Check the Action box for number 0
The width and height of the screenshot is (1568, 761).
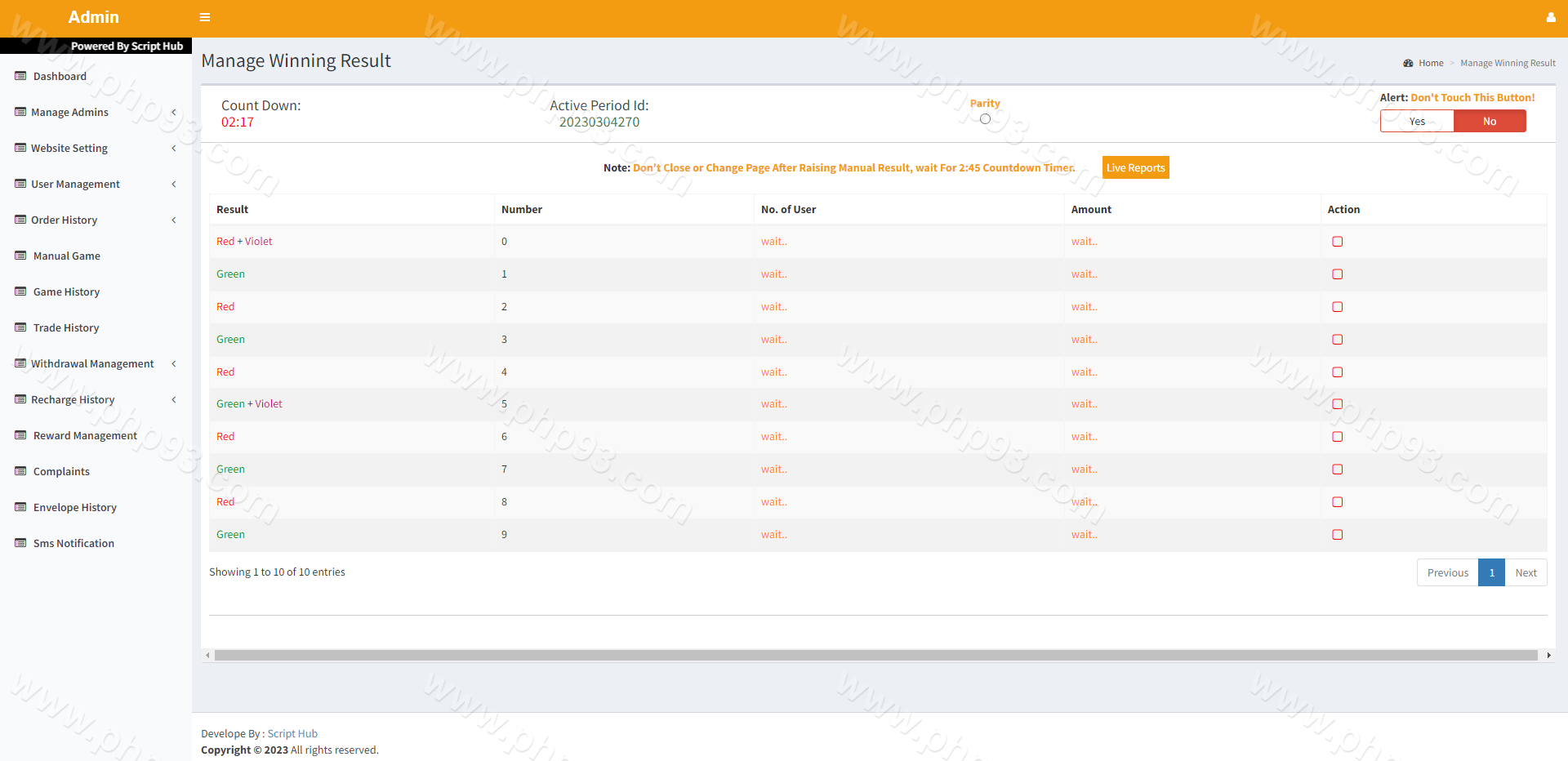[x=1337, y=242]
